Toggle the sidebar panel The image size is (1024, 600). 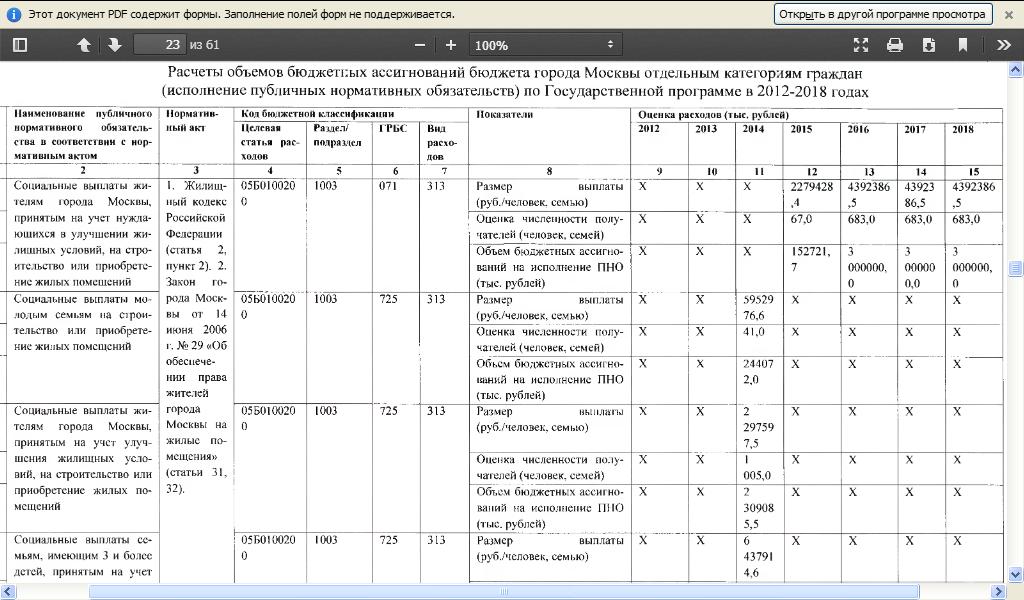pos(19,45)
